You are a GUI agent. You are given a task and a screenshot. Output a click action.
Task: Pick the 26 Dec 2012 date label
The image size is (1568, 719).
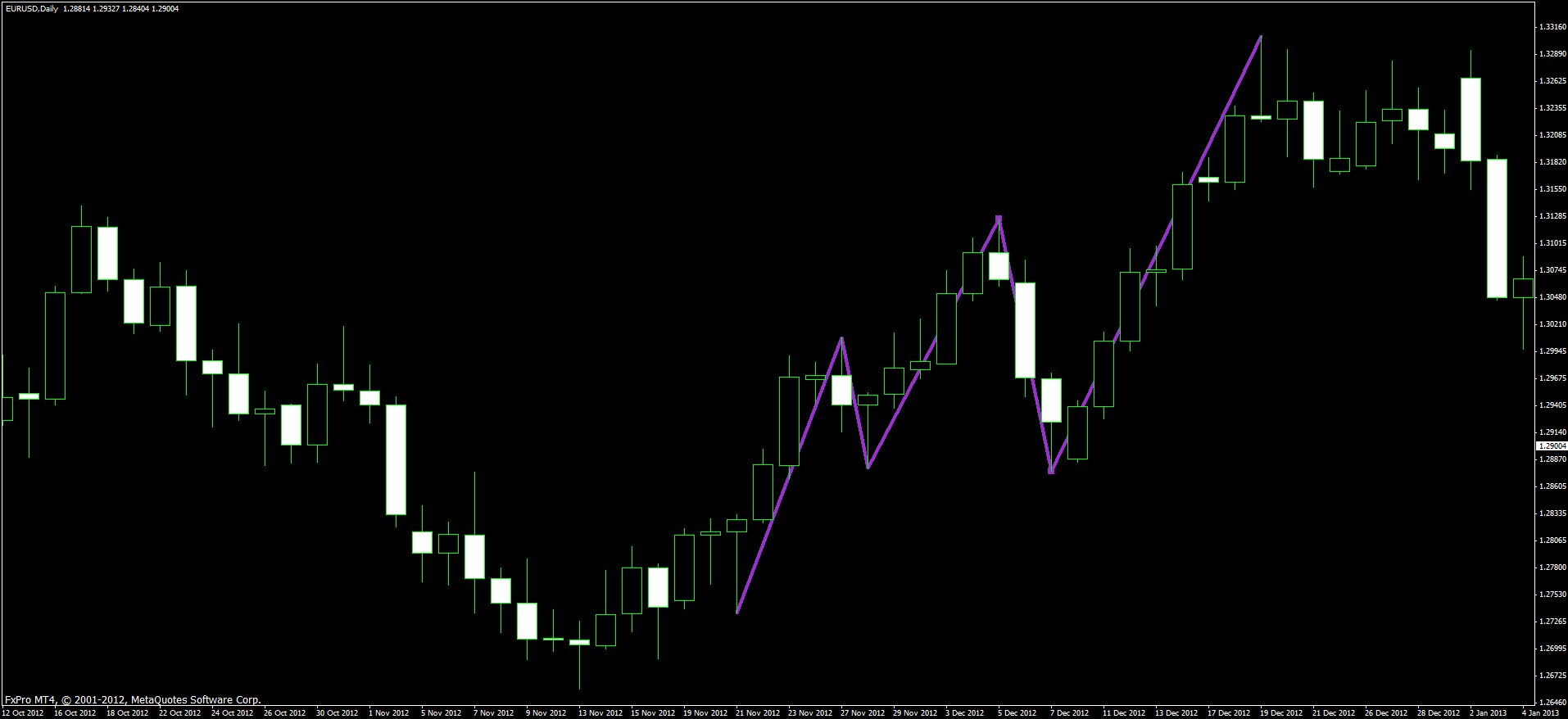(1386, 713)
